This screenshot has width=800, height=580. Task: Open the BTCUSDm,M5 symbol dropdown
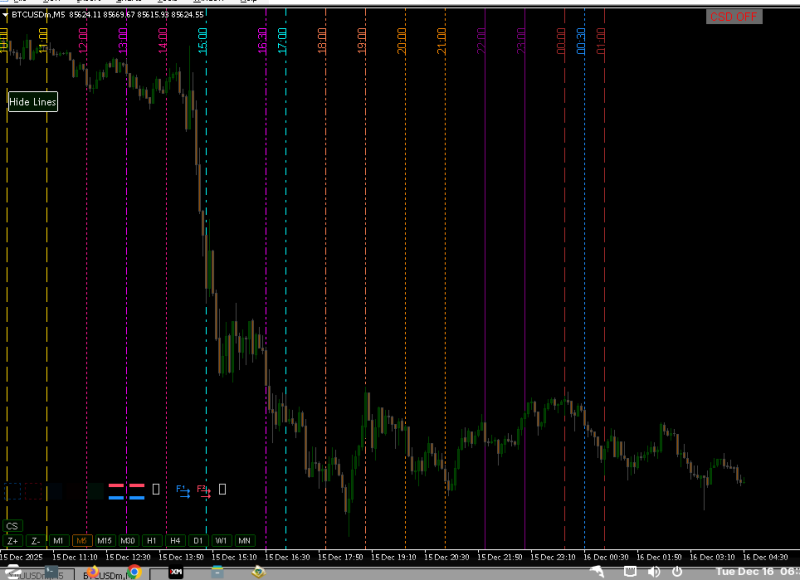6,16
